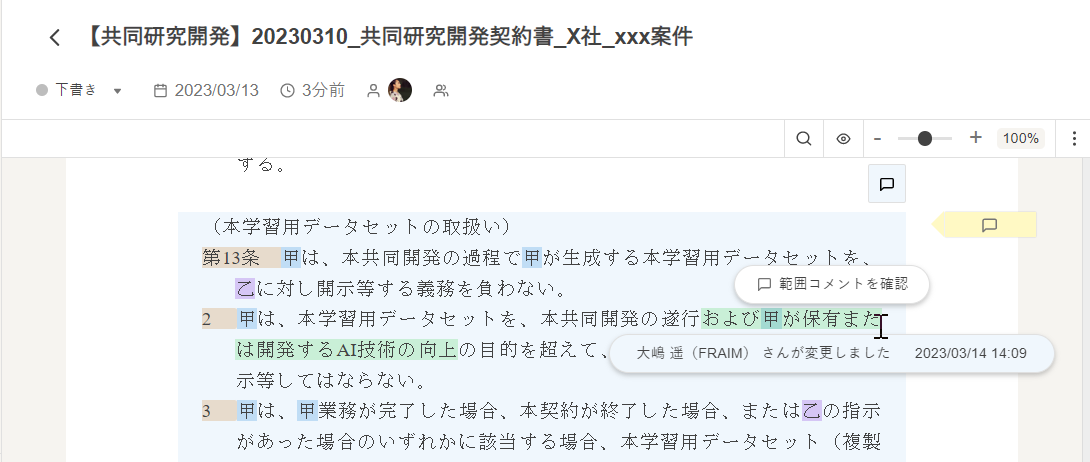Adjust the zoom slider handle
The height and width of the screenshot is (462, 1090).
pyautogui.click(x=925, y=138)
